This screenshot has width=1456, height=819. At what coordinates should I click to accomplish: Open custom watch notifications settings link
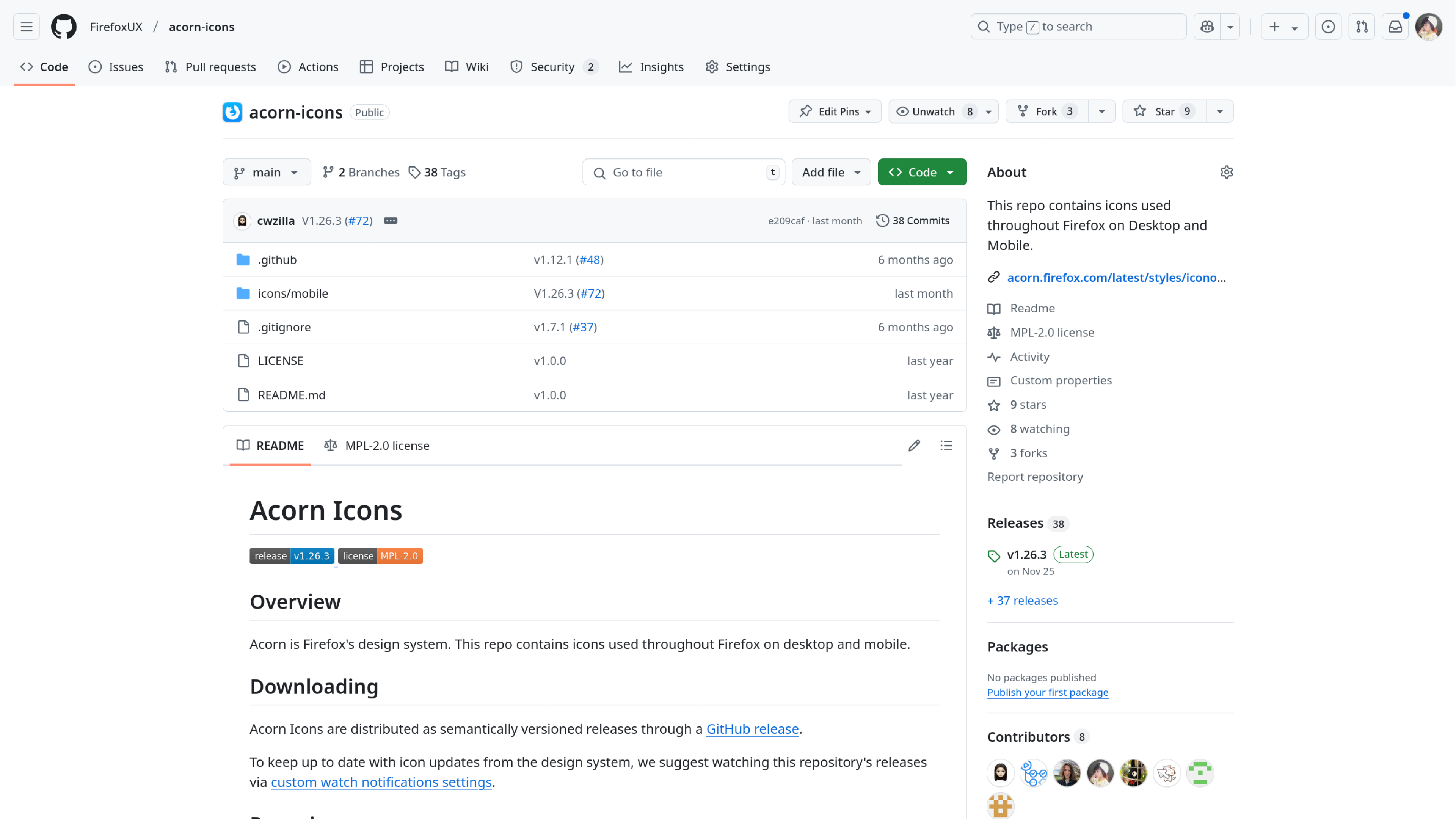coord(381,782)
